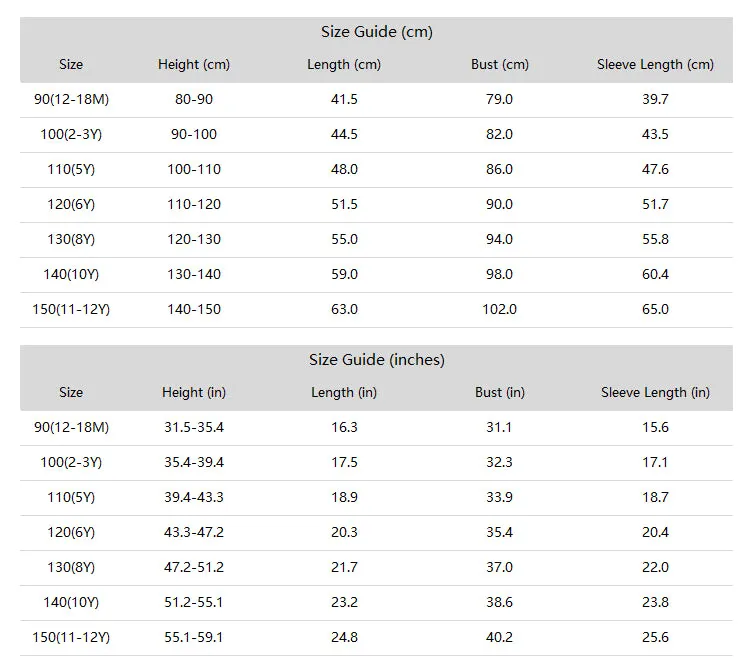This screenshot has width=752, height=666.
Task: Select the Sleeve Length (cm) column header
Action: [x=655, y=64]
